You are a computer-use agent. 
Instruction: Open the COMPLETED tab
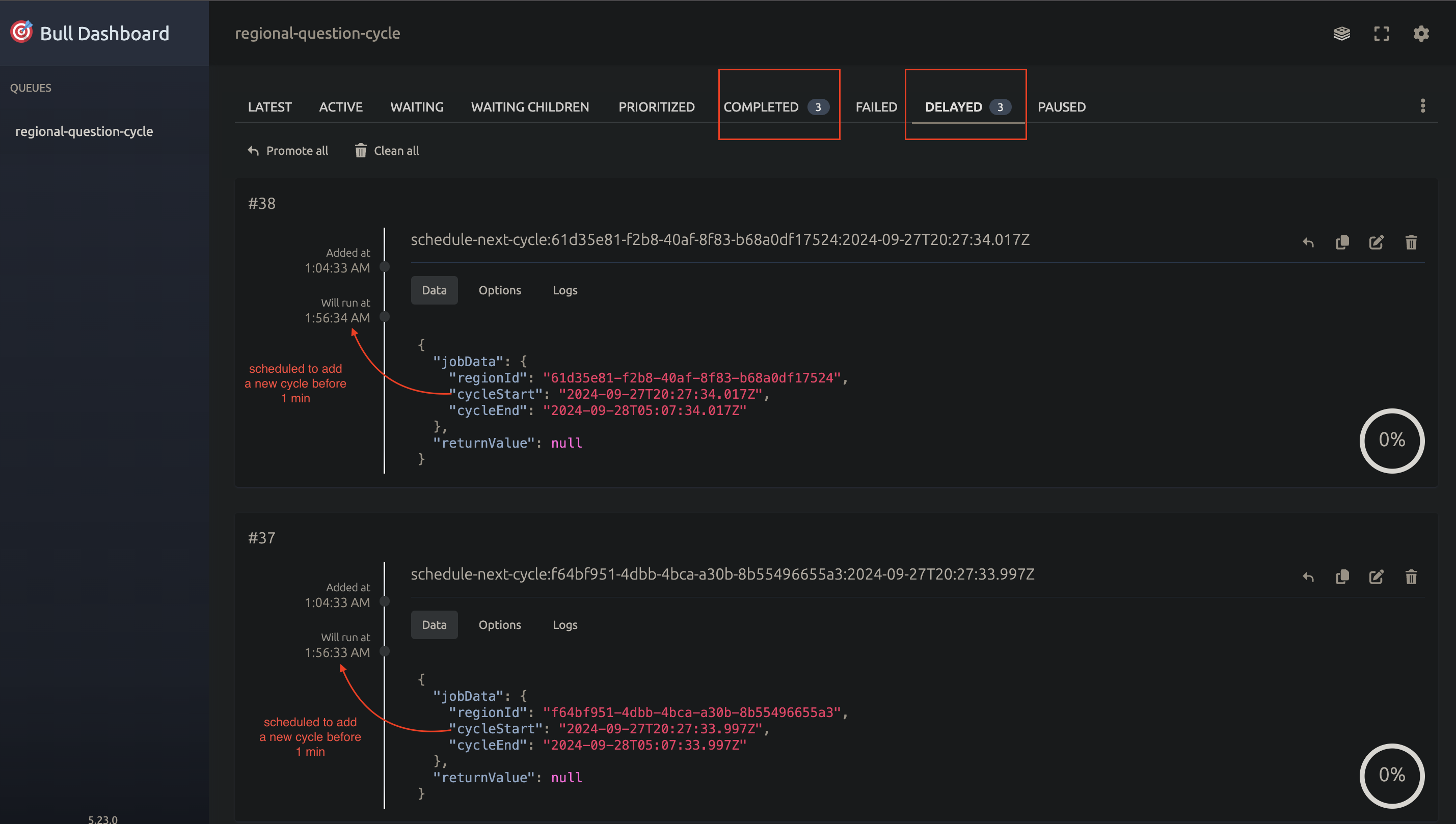coord(776,107)
